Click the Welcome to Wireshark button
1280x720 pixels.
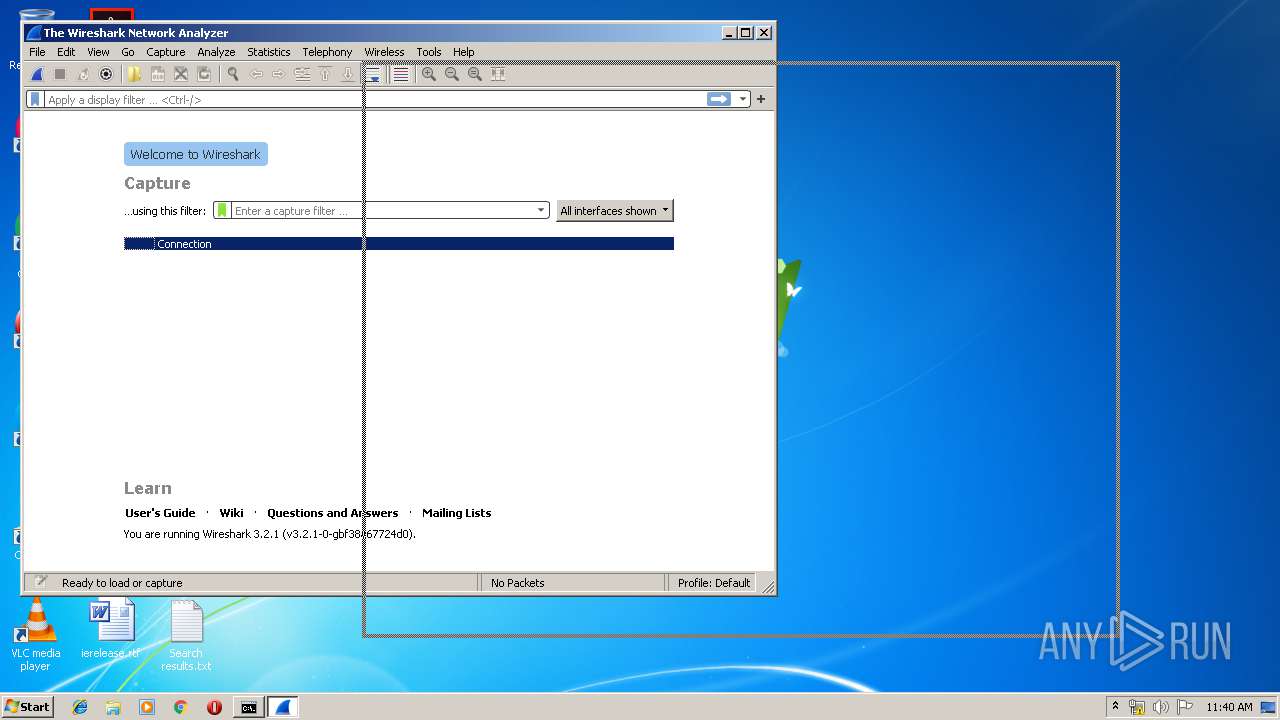[x=196, y=154]
